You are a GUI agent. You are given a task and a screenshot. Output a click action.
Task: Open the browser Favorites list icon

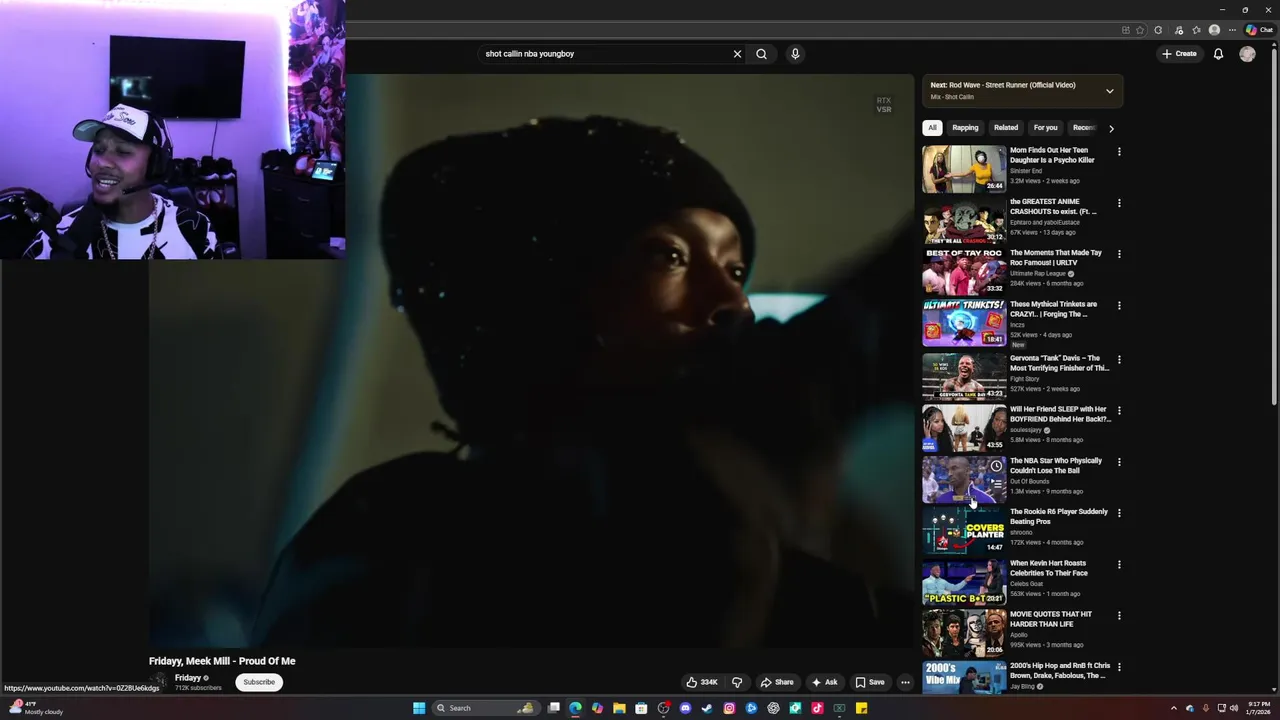point(1196,30)
